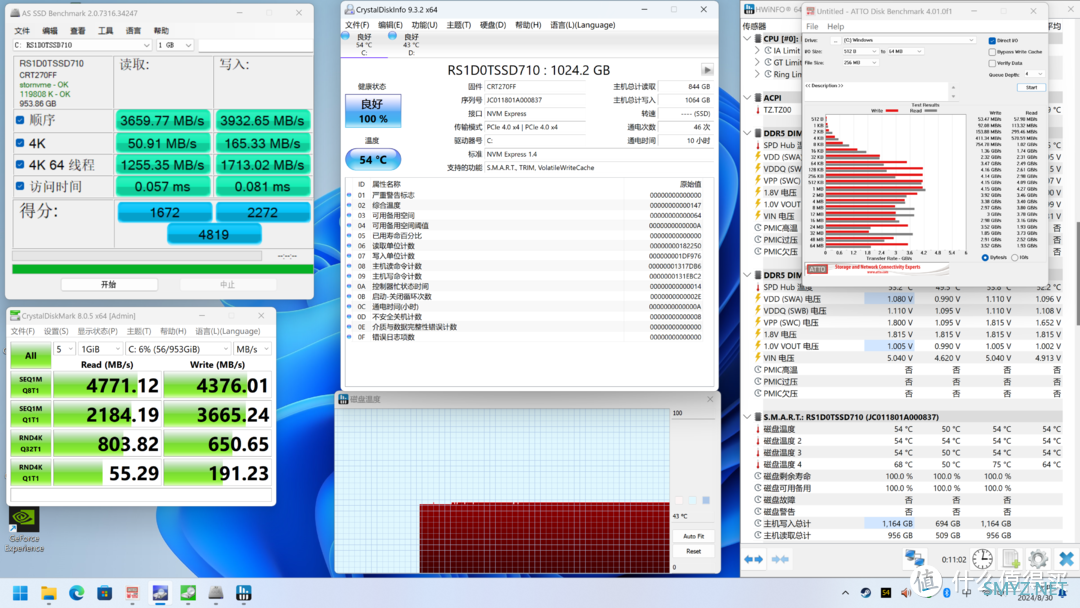This screenshot has width=1080, height=608.
Task: Click HWiNFO clock reset timer icon
Action: point(982,558)
